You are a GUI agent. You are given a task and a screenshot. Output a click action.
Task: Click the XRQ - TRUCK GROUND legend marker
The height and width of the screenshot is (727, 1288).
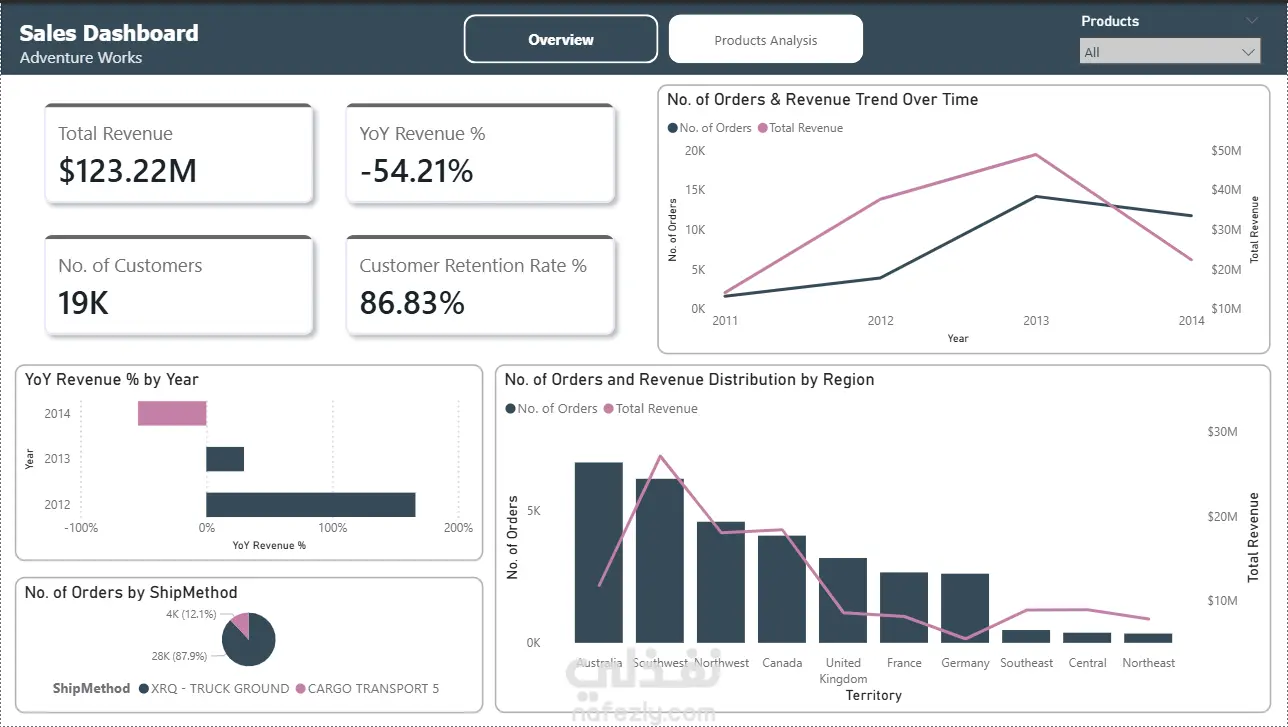click(x=144, y=689)
